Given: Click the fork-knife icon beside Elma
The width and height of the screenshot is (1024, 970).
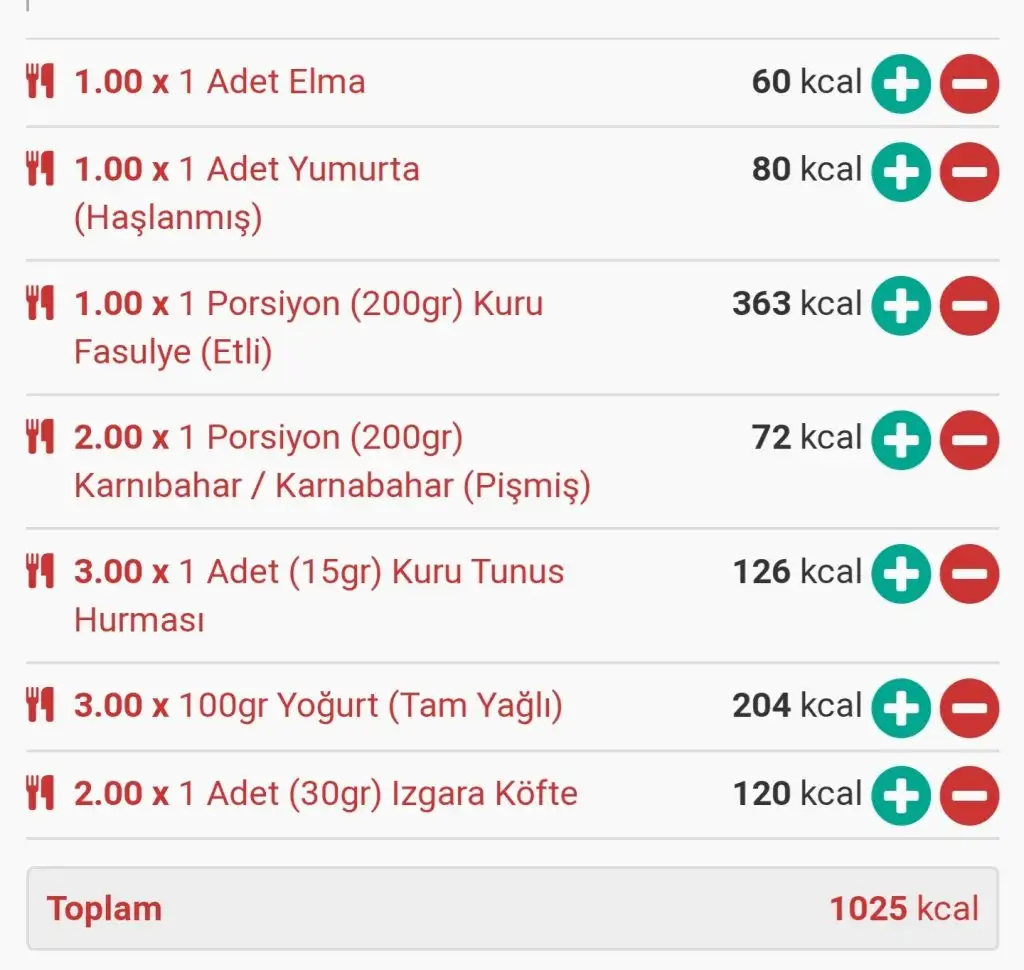Looking at the screenshot, I should (x=40, y=82).
